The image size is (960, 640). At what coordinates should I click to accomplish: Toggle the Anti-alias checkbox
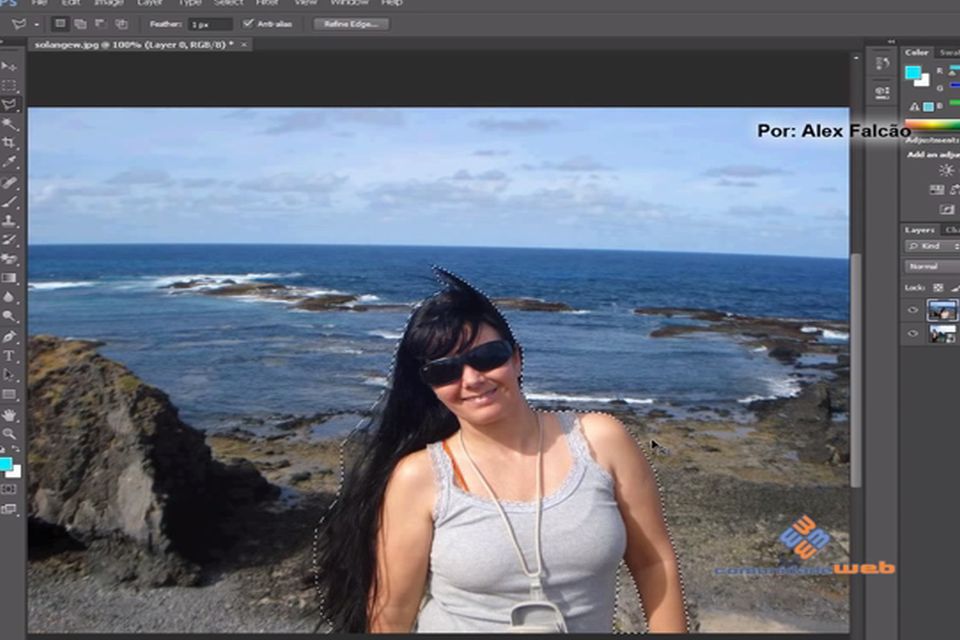[248, 23]
